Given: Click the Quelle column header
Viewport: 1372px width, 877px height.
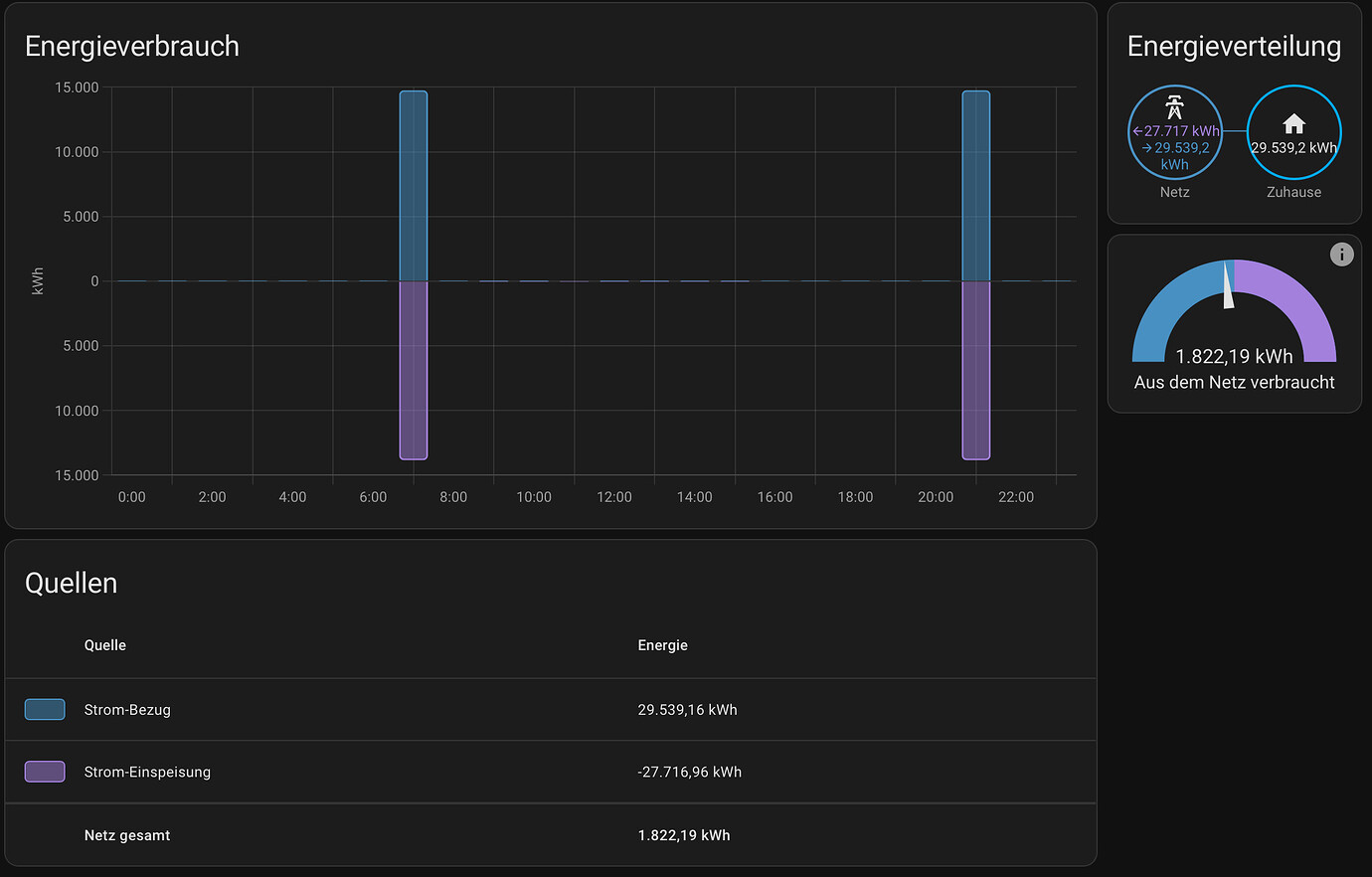Looking at the screenshot, I should click(105, 645).
